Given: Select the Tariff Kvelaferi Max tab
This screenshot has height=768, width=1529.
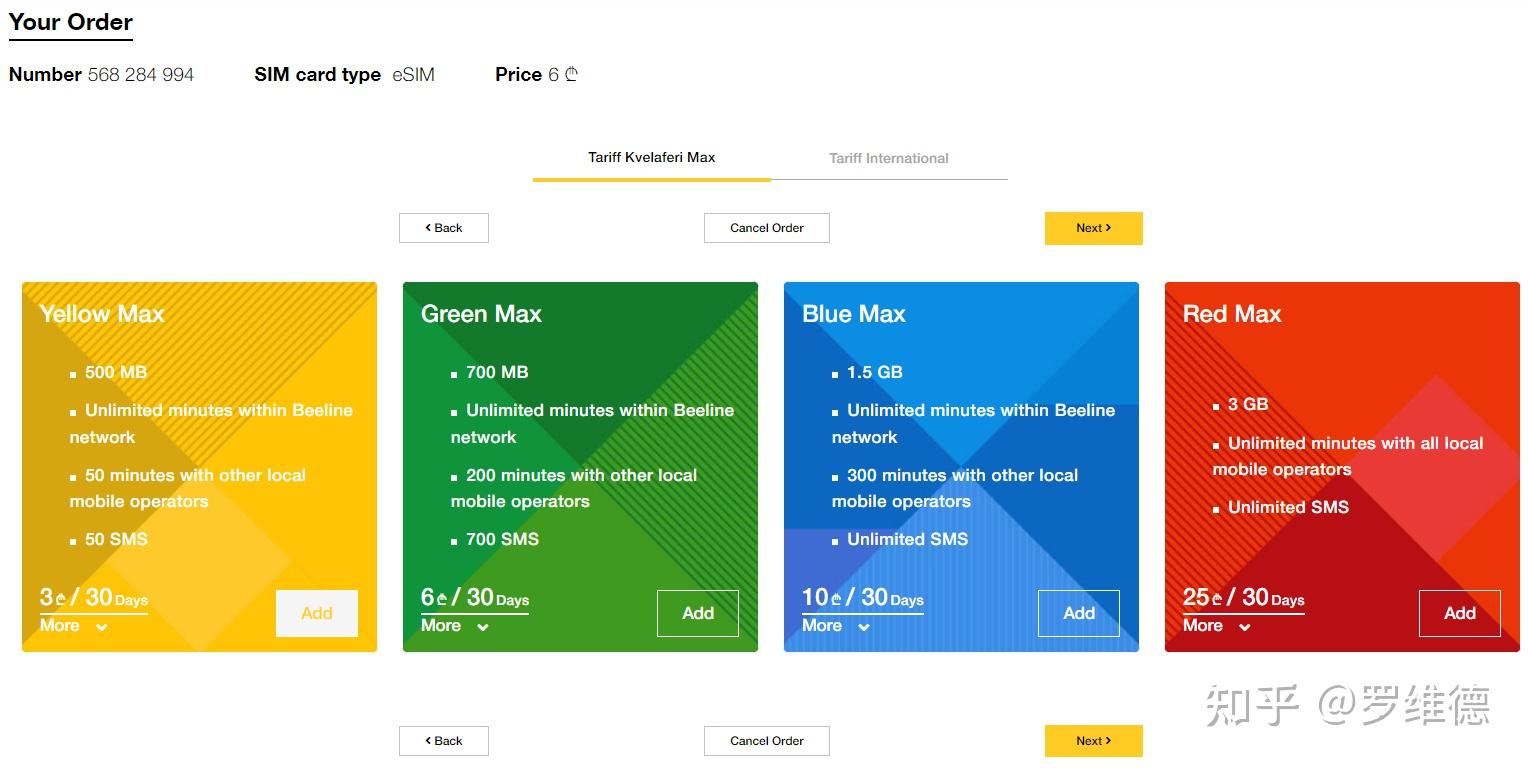Looking at the screenshot, I should click(651, 158).
